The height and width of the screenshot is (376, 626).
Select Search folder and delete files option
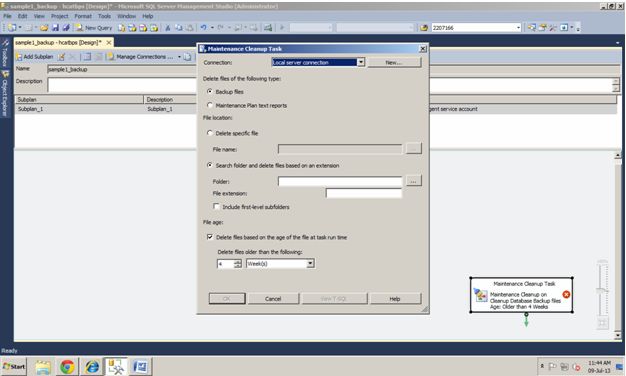pos(210,165)
